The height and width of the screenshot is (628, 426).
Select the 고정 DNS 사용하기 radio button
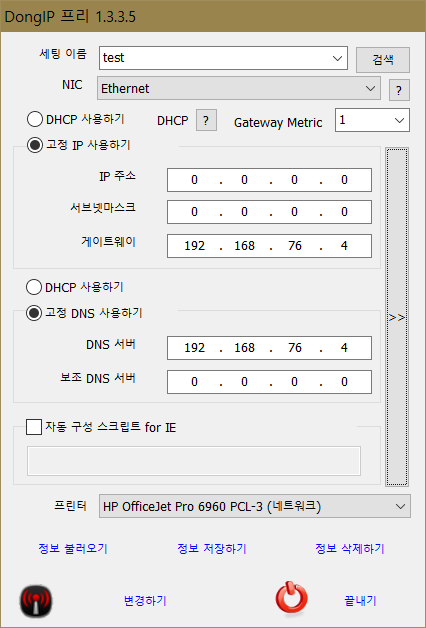coord(34,313)
